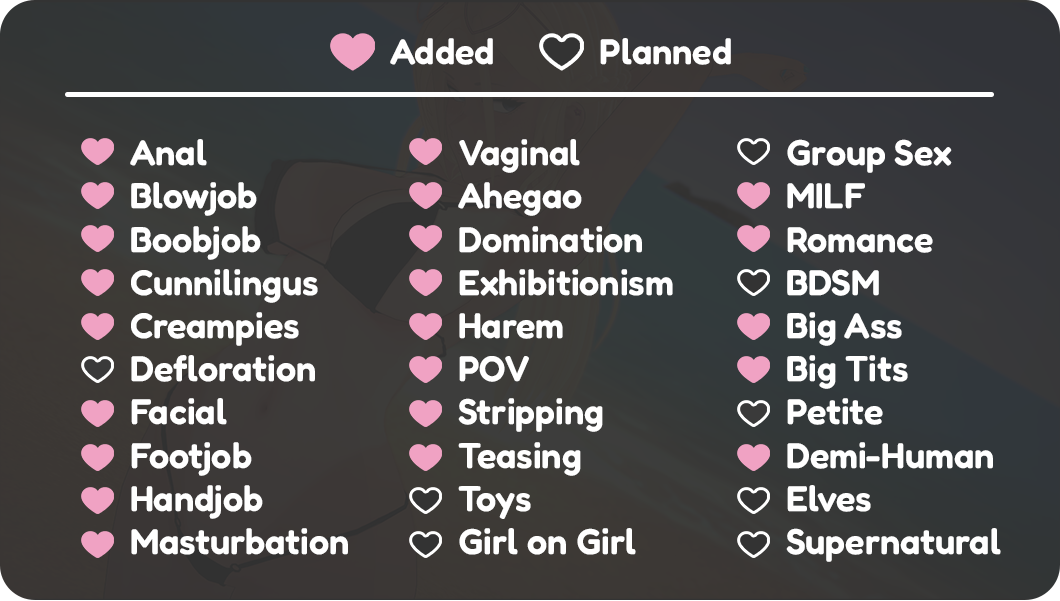This screenshot has height=601, width=1060.
Task: Click the white horizontal divider line
Action: [x=529, y=95]
